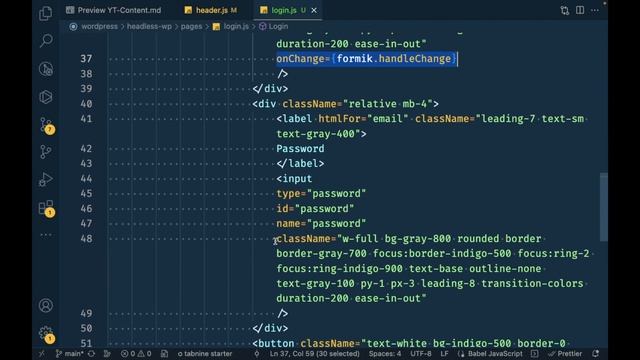Click id="password" on line 46
Viewport: 640px width, 360px height.
(x=315, y=209)
